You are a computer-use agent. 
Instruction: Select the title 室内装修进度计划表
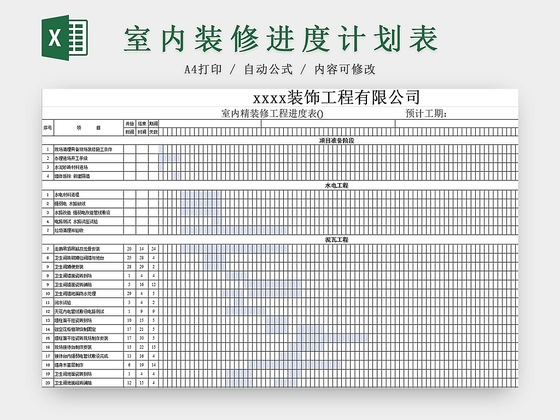[281, 39]
